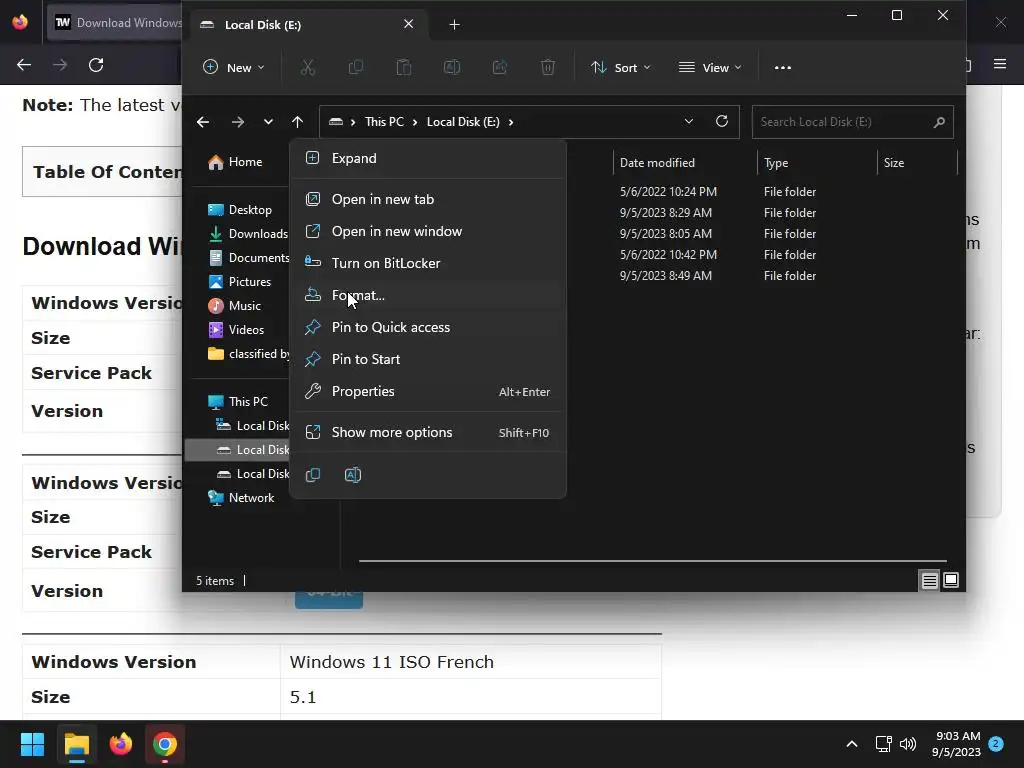Open Chrome from the taskbar
Screen dimensions: 1024x768
[165, 744]
